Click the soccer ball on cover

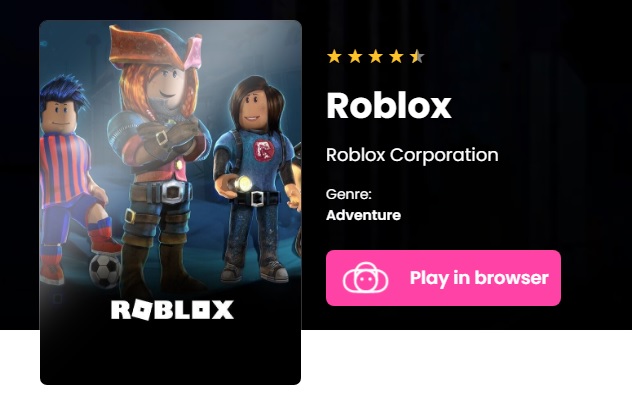104,270
